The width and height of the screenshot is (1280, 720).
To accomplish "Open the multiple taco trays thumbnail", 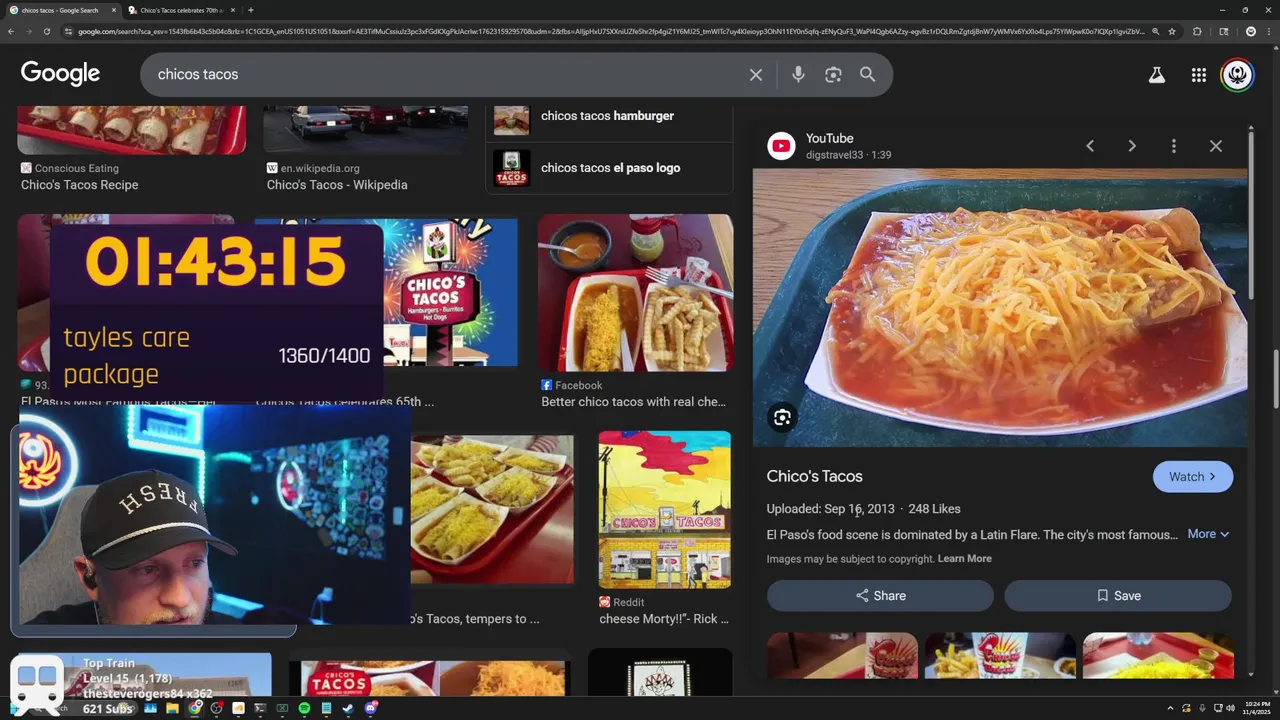I will [x=492, y=510].
